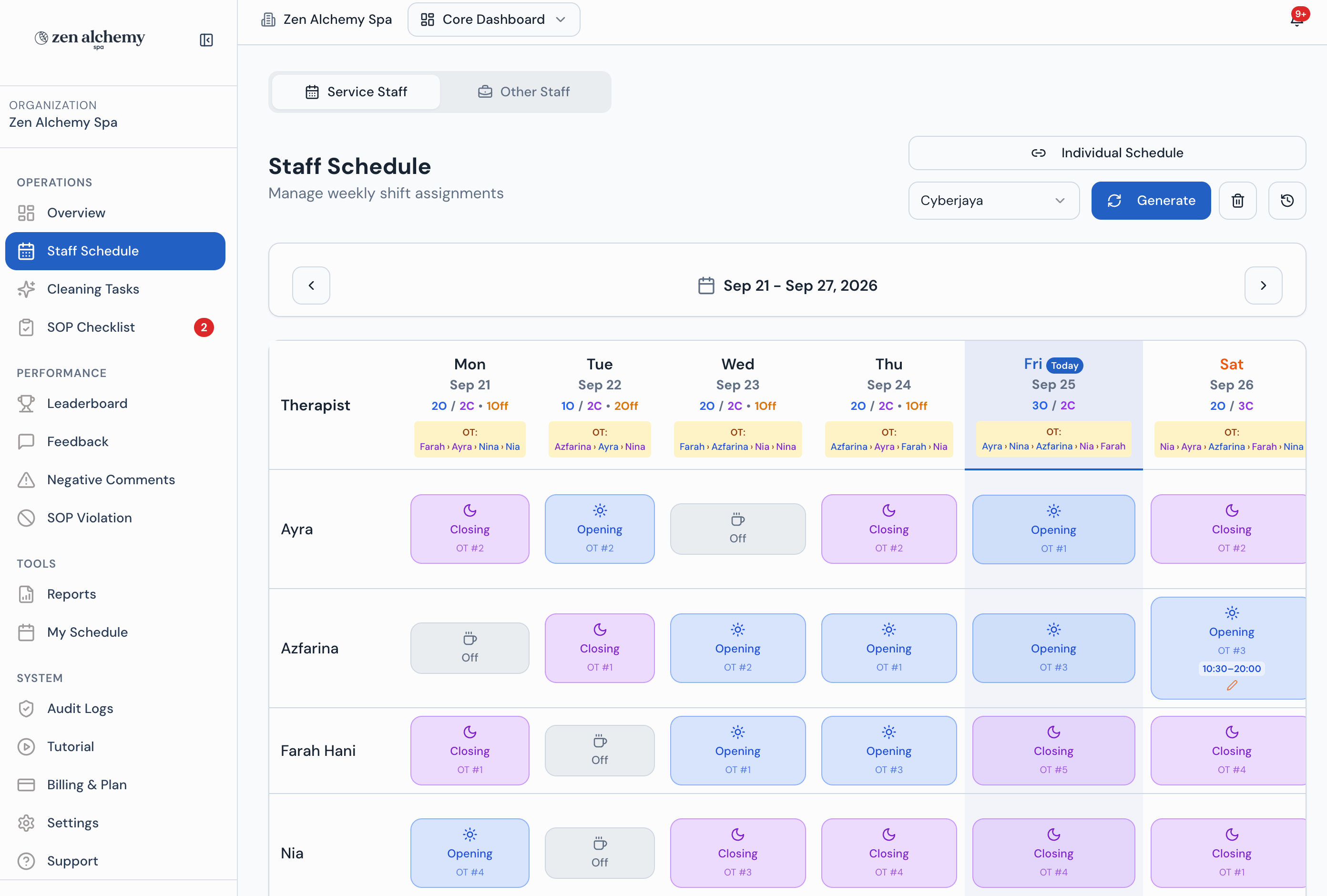Image resolution: width=1327 pixels, height=896 pixels.
Task: Open the Support page
Action: click(115, 861)
